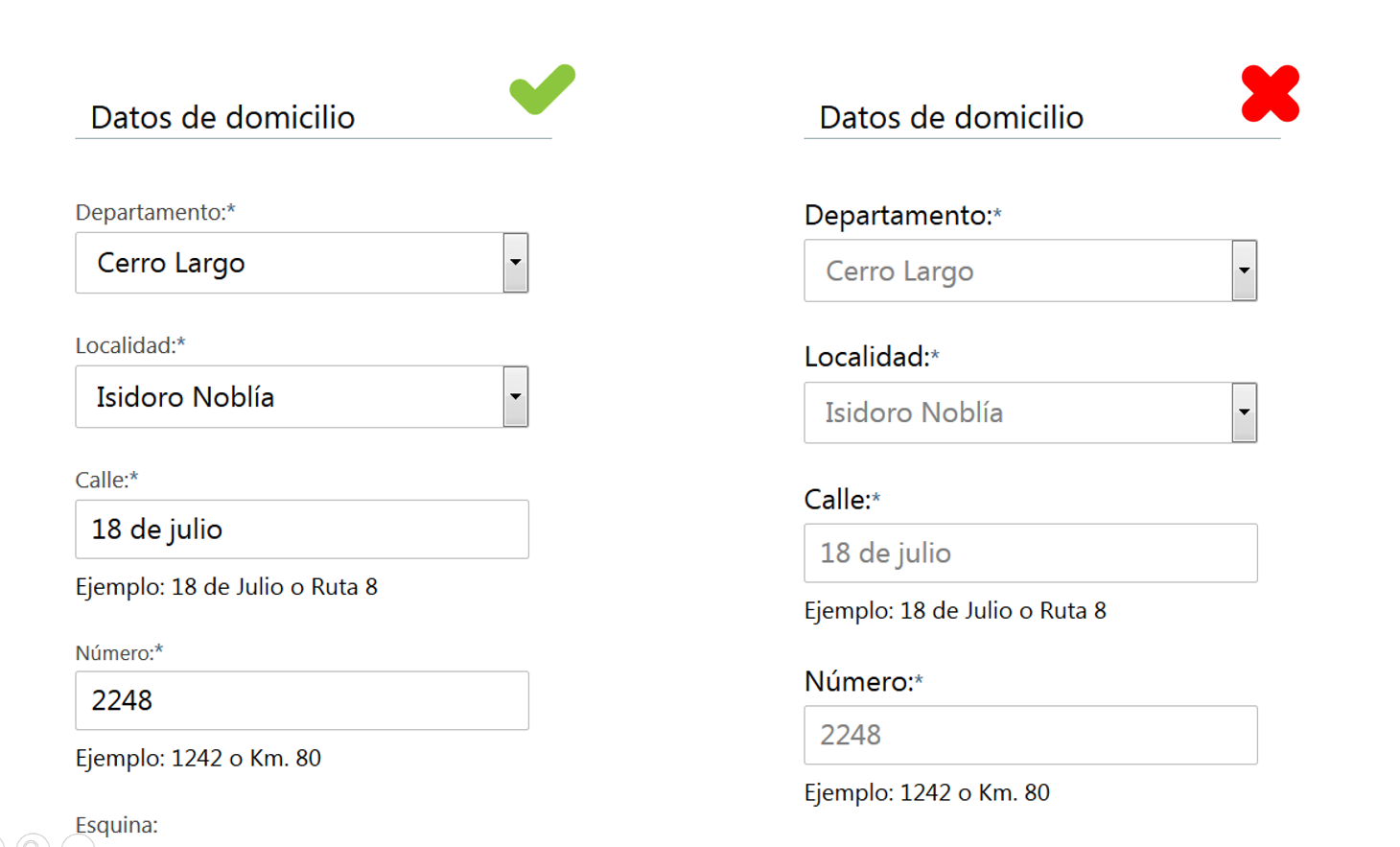The image size is (1400, 847).
Task: Click the dropdown arrow next to Cerro Largo
Action: (x=515, y=262)
